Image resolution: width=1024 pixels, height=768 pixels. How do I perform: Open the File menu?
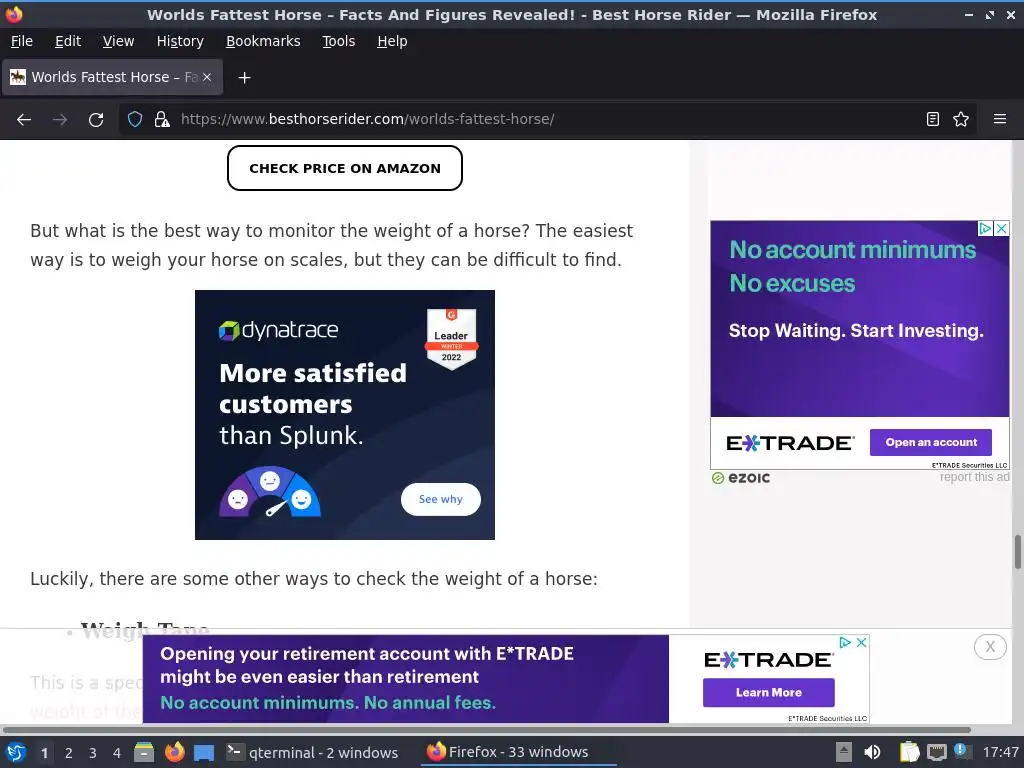[22, 41]
